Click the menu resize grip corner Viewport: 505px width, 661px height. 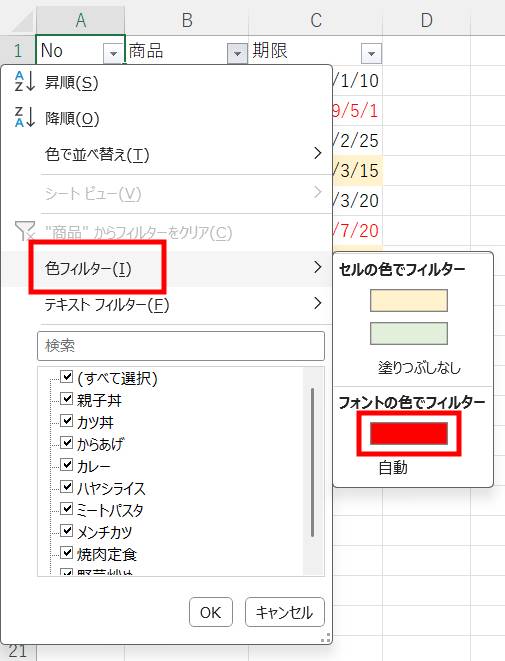(x=325, y=639)
